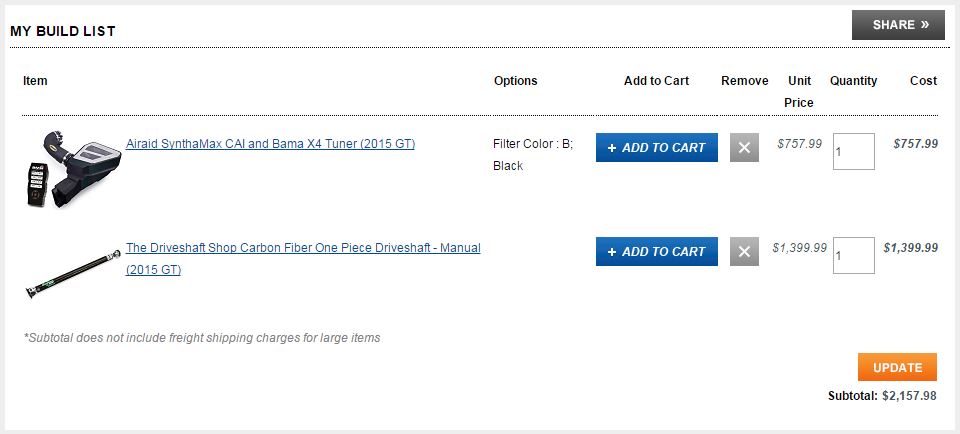This screenshot has height=434, width=960.
Task: Open the Airaid SynthaMax CAI product link
Action: point(270,144)
